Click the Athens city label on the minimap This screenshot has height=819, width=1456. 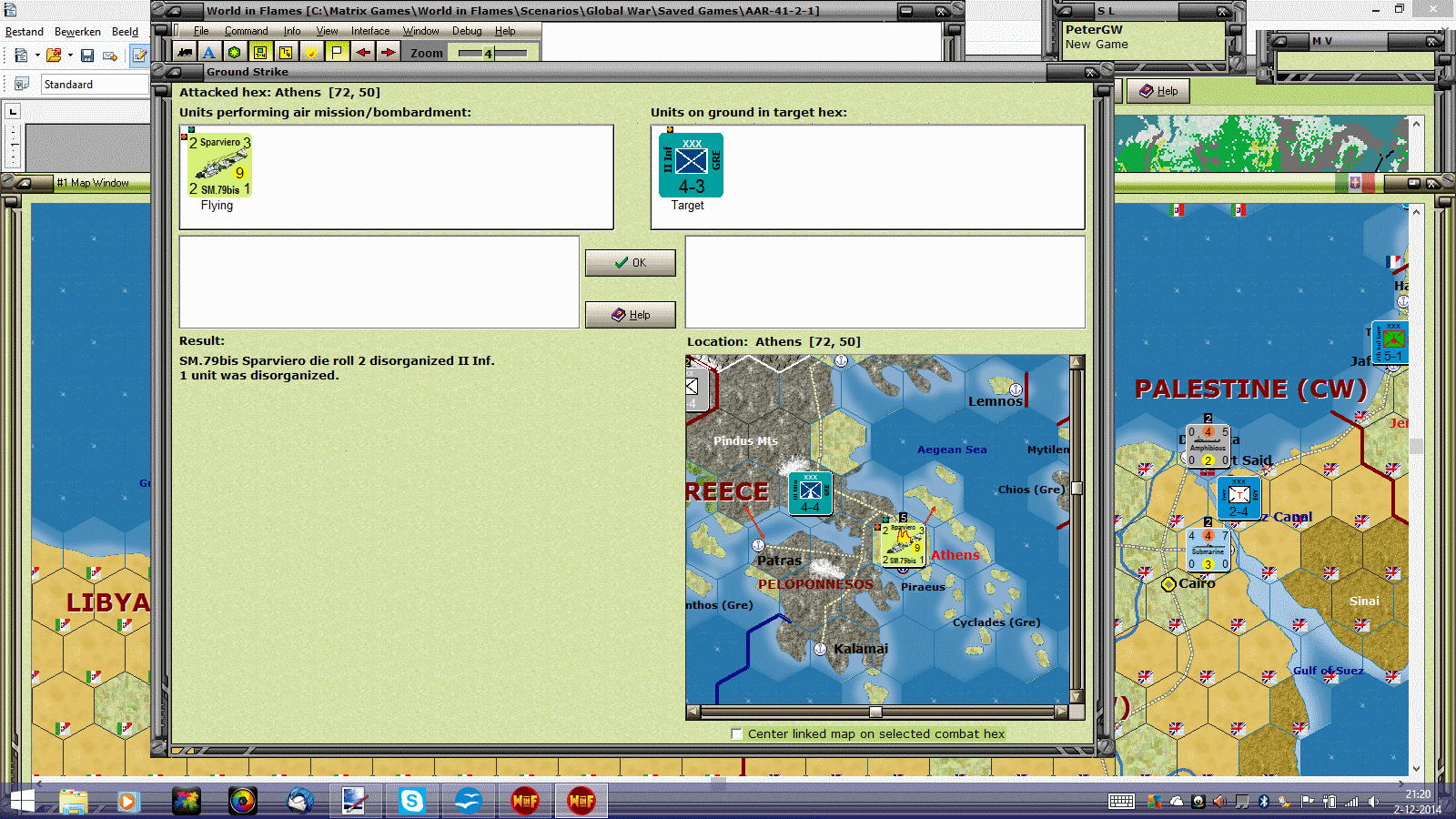[955, 555]
